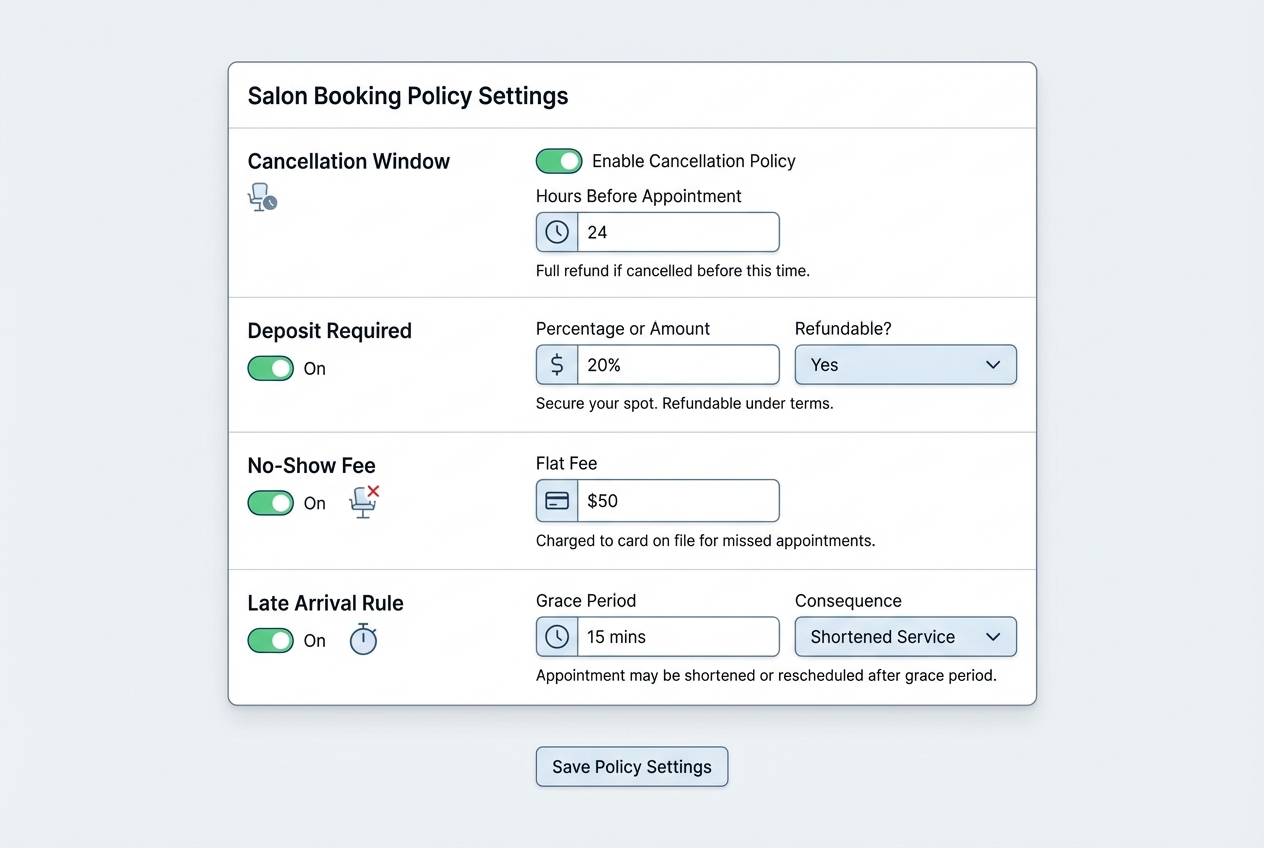This screenshot has height=848, width=1264.
Task: Click the chair with clock Cancellation Window icon
Action: click(x=262, y=197)
